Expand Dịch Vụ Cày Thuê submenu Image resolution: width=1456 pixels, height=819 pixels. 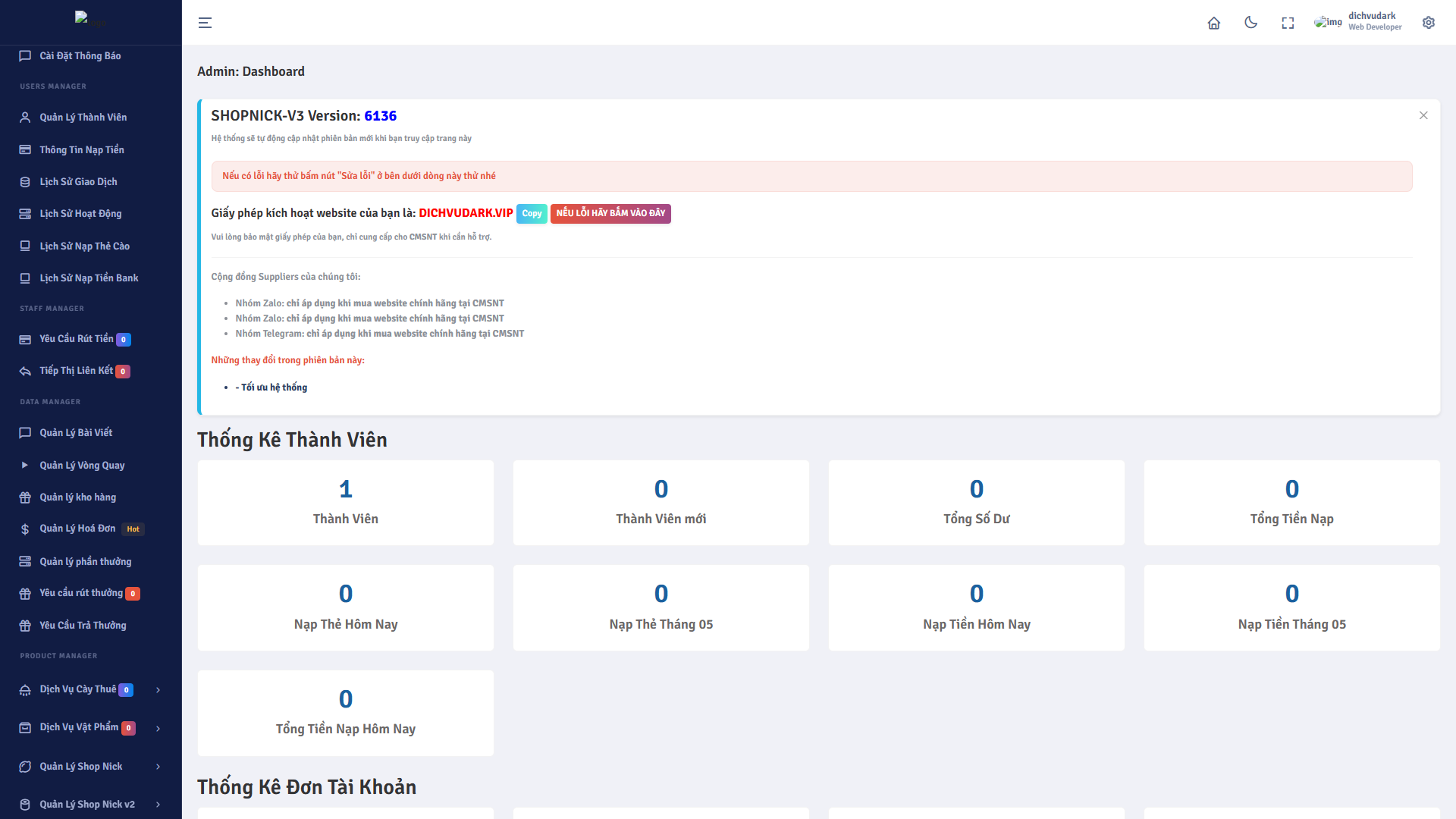pyautogui.click(x=158, y=690)
